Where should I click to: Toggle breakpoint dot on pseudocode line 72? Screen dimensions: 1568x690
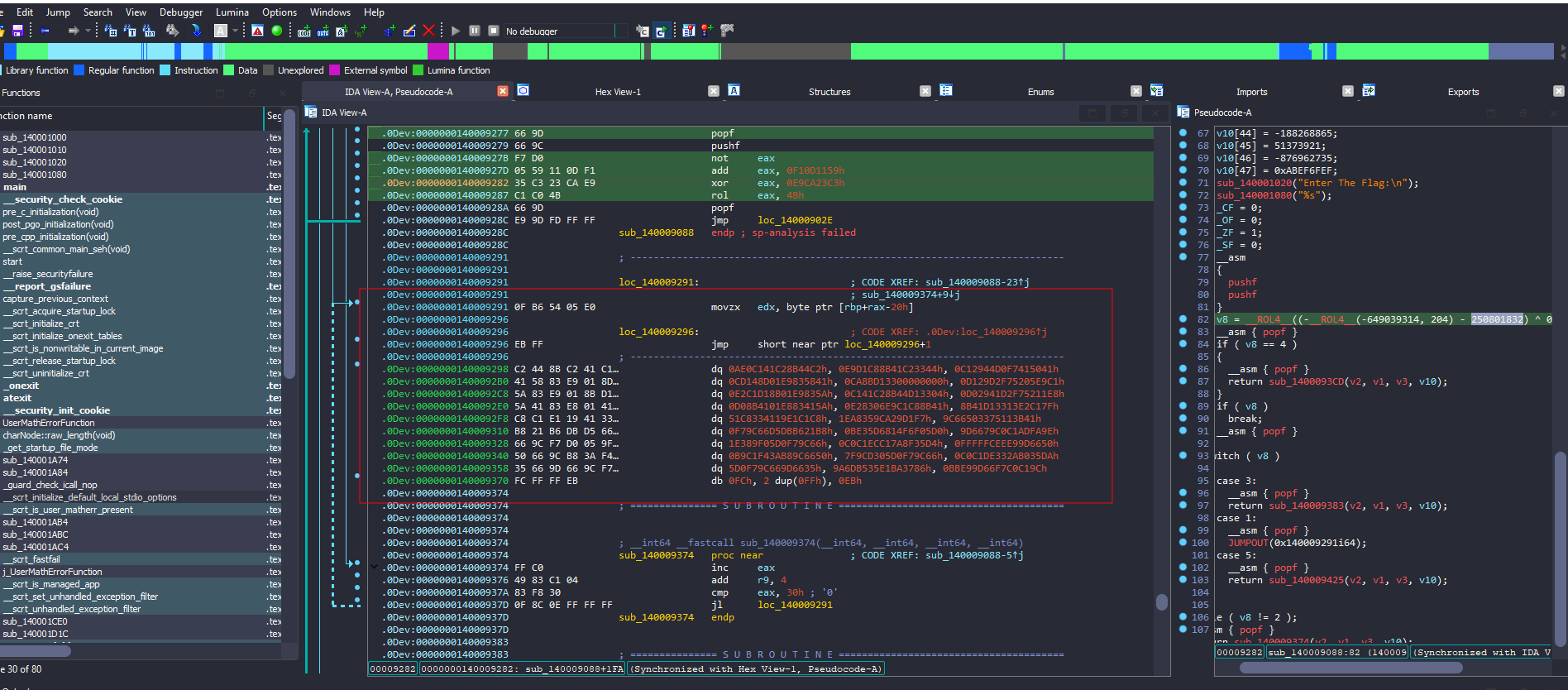point(1183,195)
